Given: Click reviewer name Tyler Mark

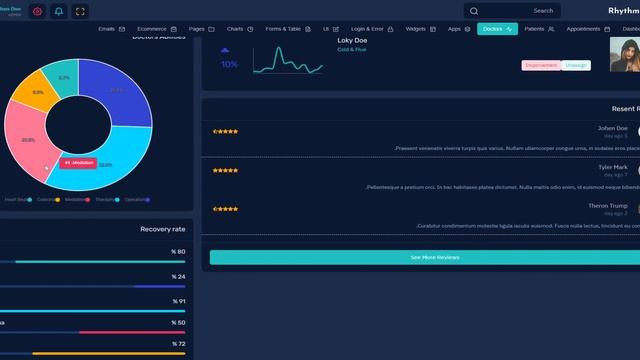Looking at the screenshot, I should (x=613, y=167).
